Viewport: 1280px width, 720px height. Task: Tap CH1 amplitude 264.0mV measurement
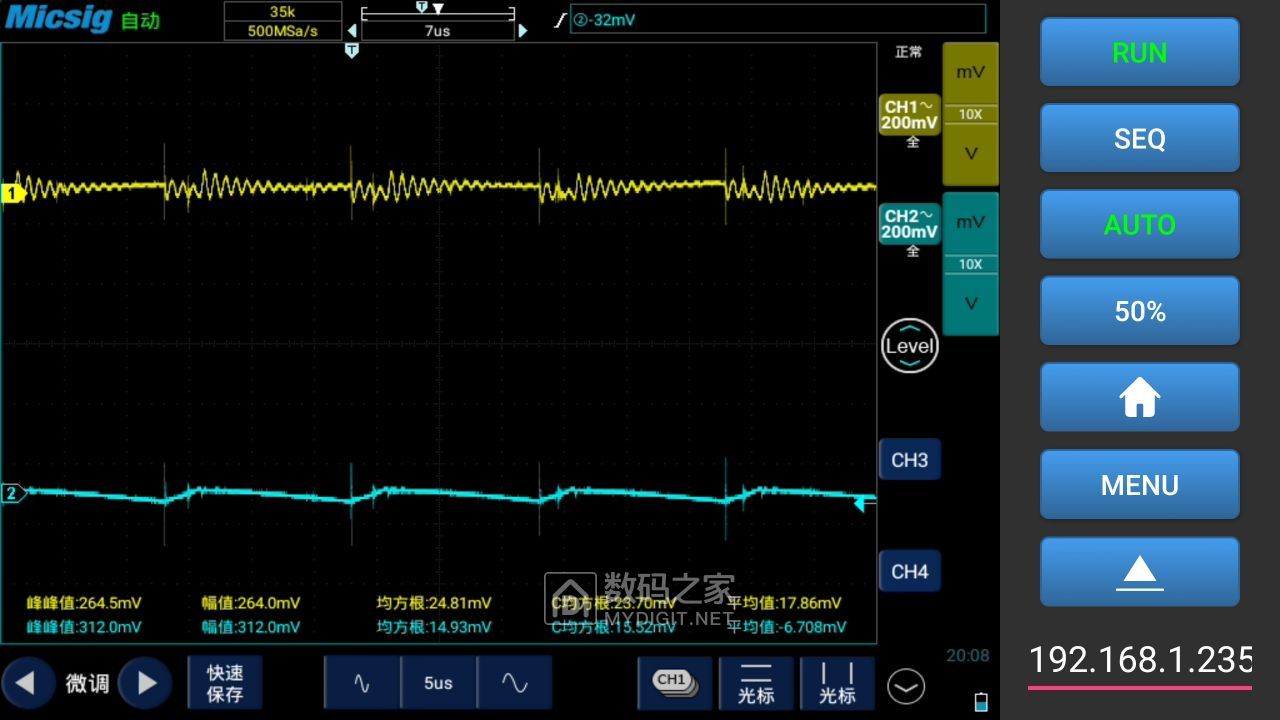pyautogui.click(x=251, y=603)
